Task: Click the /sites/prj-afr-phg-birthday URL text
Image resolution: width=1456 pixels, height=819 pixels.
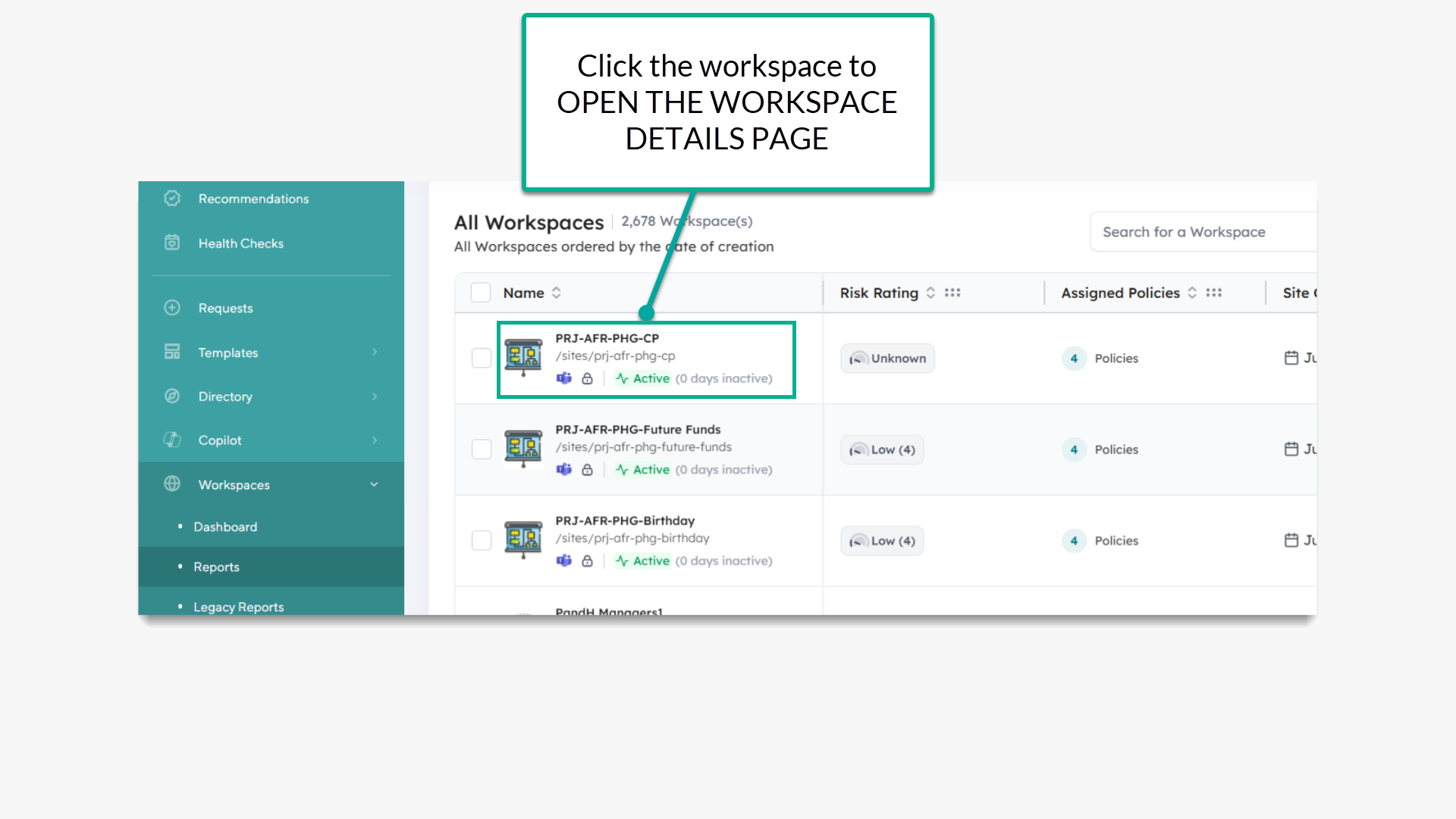Action: point(632,538)
